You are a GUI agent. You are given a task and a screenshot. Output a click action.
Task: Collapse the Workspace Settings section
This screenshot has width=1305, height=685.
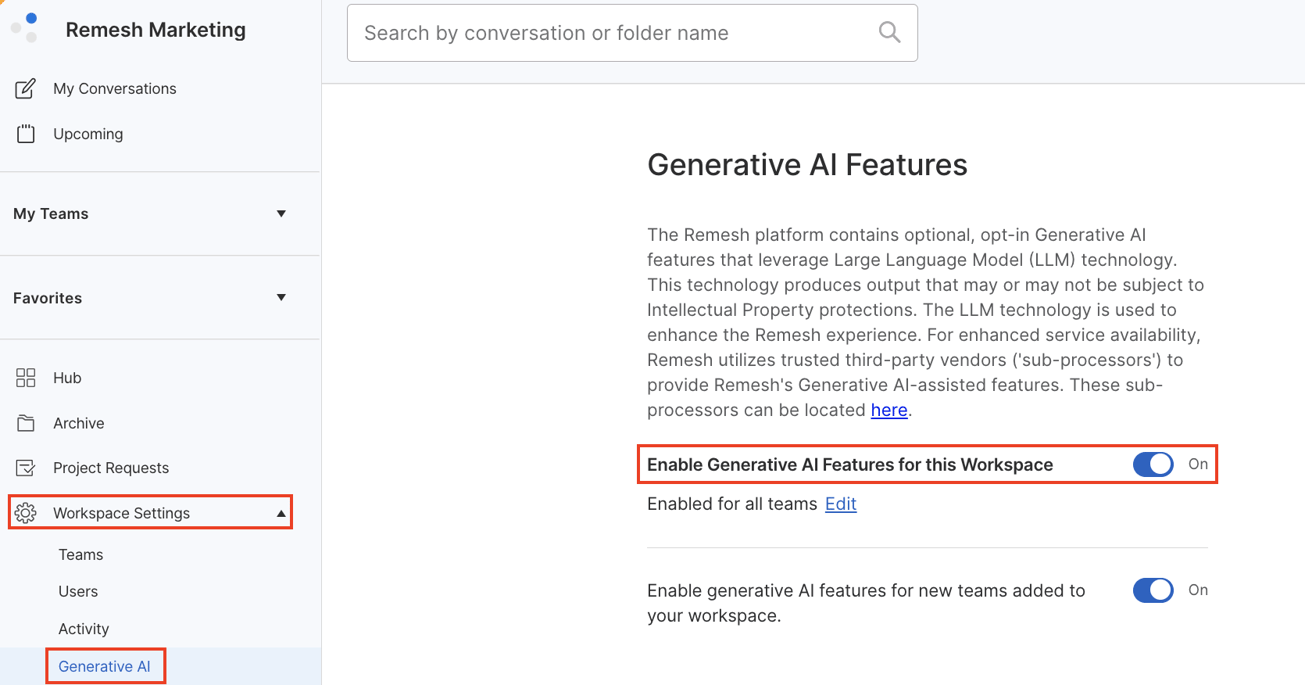pos(281,511)
